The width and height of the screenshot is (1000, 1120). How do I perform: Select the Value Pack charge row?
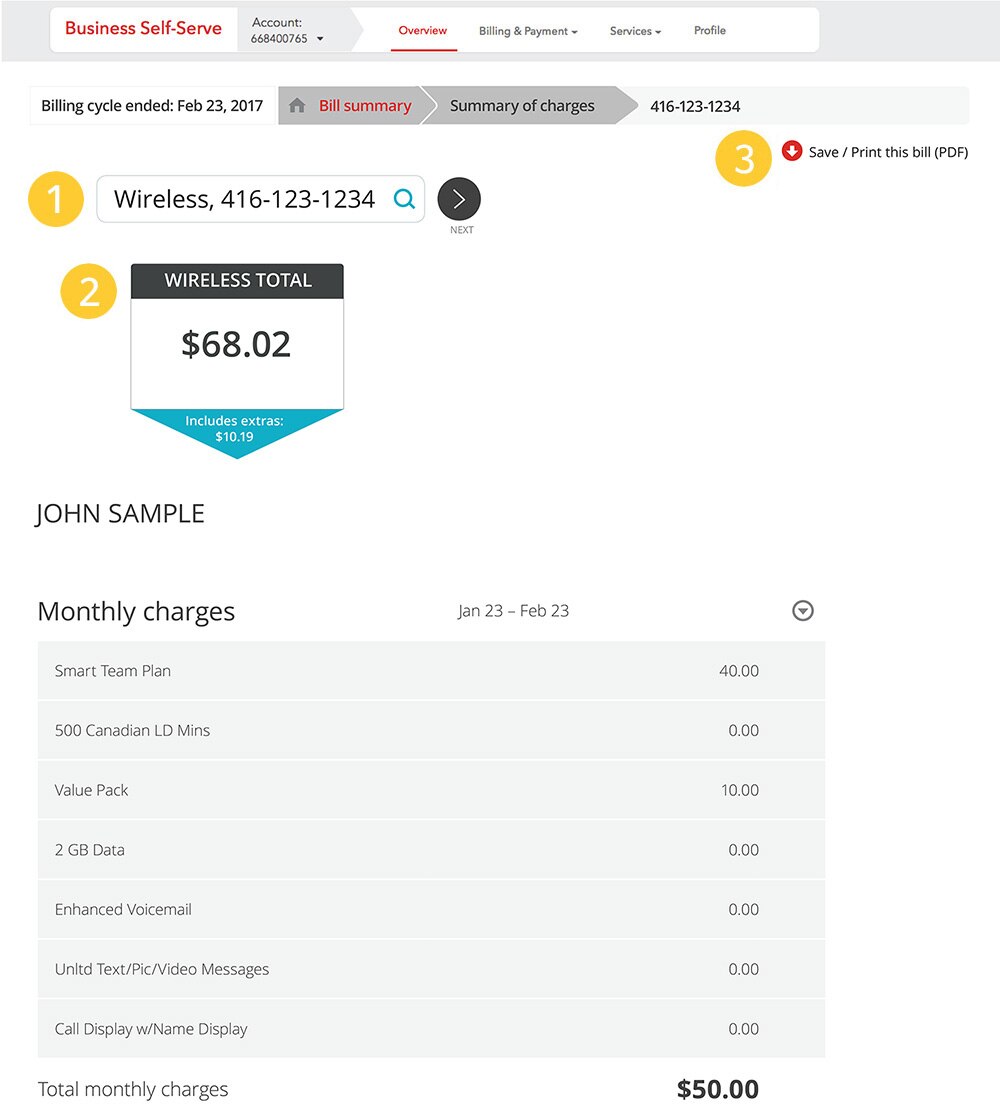coord(431,790)
